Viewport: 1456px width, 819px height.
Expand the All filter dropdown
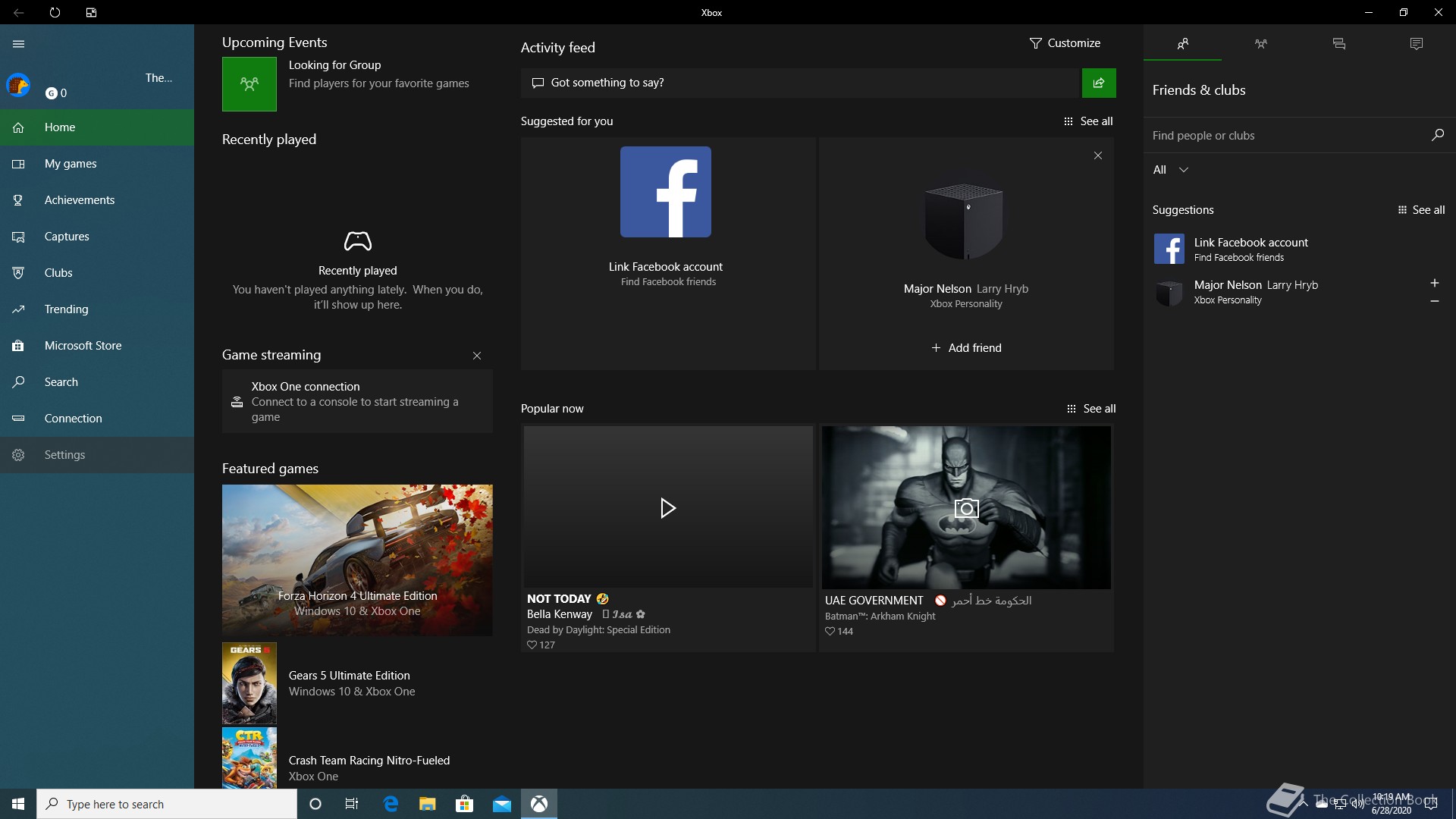click(1170, 170)
